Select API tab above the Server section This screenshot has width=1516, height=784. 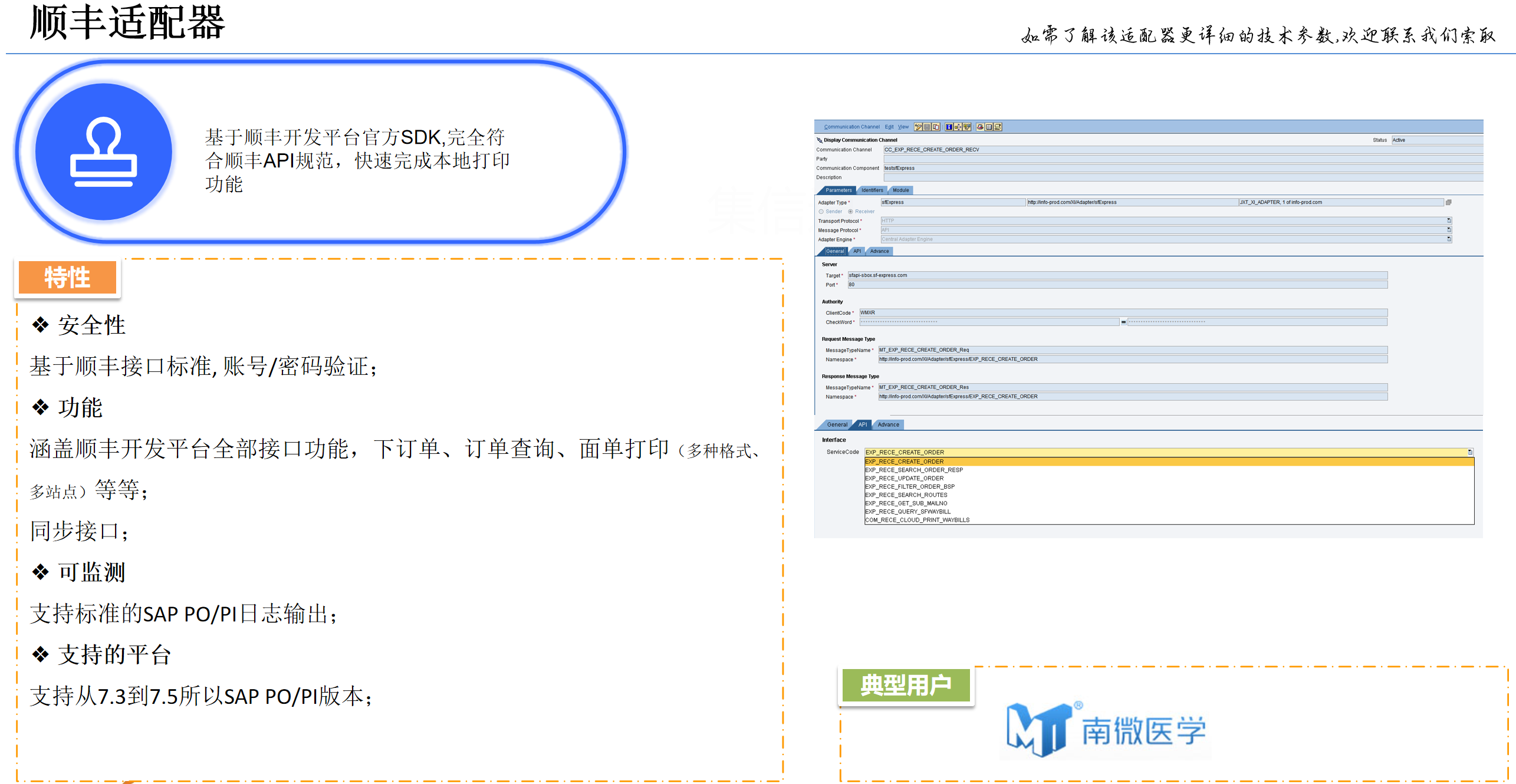point(857,251)
